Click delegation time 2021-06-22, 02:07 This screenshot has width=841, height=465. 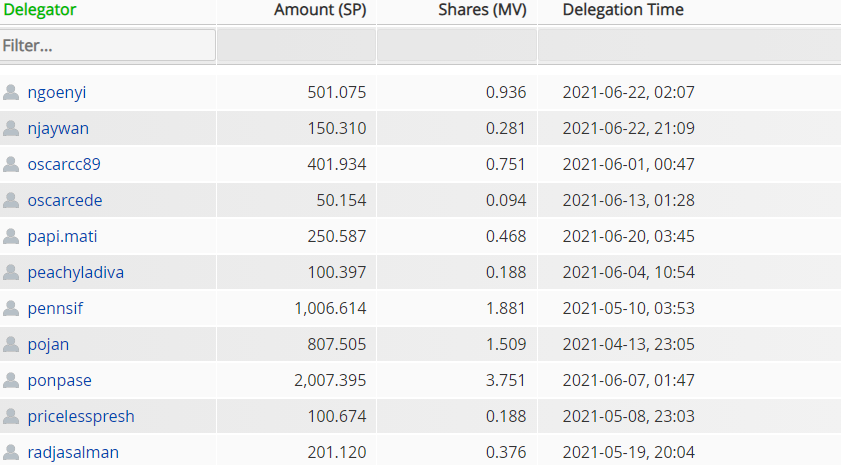(629, 92)
